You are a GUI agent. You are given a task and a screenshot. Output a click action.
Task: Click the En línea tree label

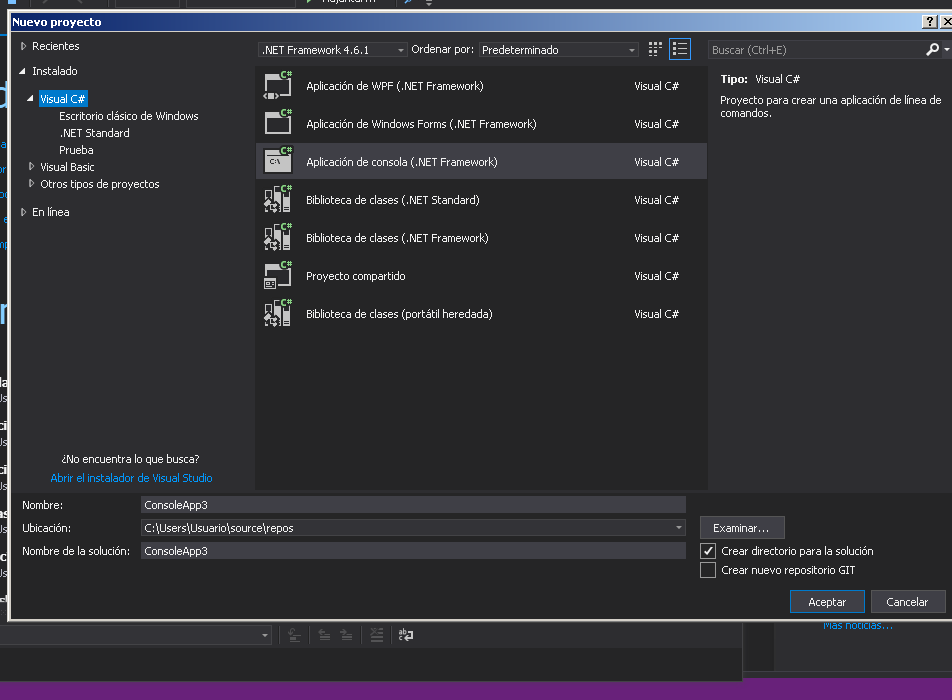point(51,212)
